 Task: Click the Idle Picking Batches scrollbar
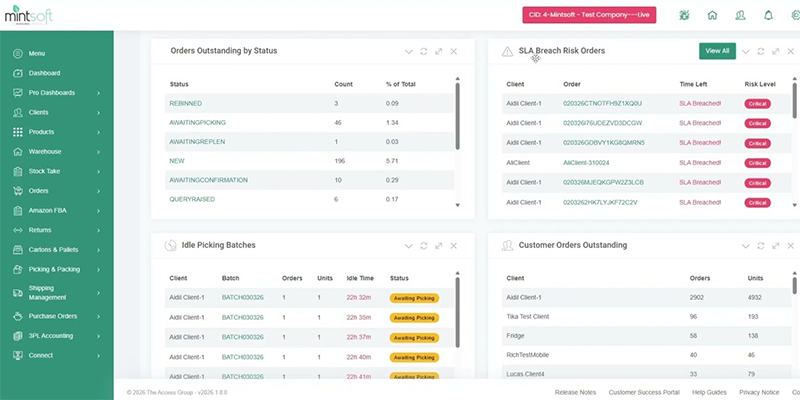click(x=457, y=312)
